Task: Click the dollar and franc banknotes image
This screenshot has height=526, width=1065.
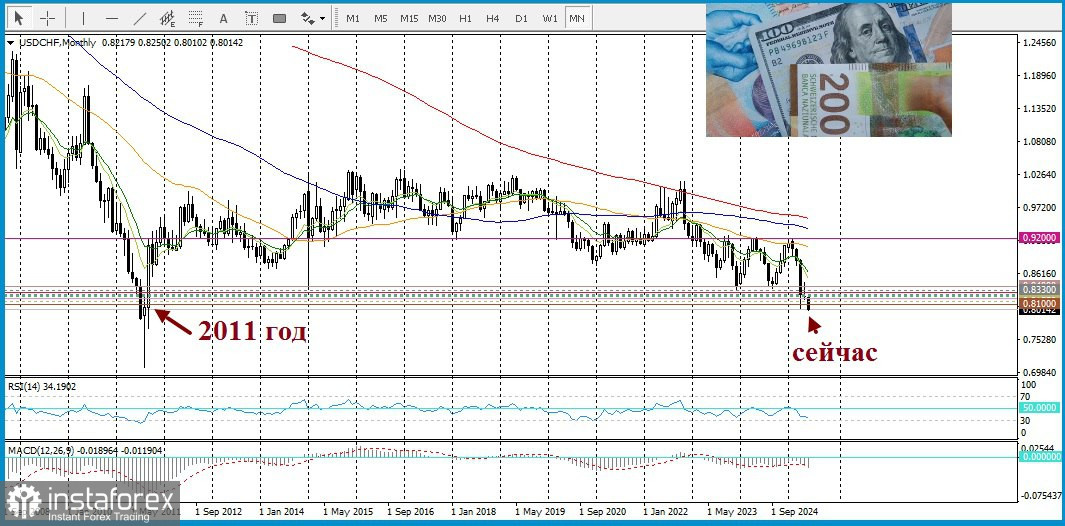Action: pos(829,70)
